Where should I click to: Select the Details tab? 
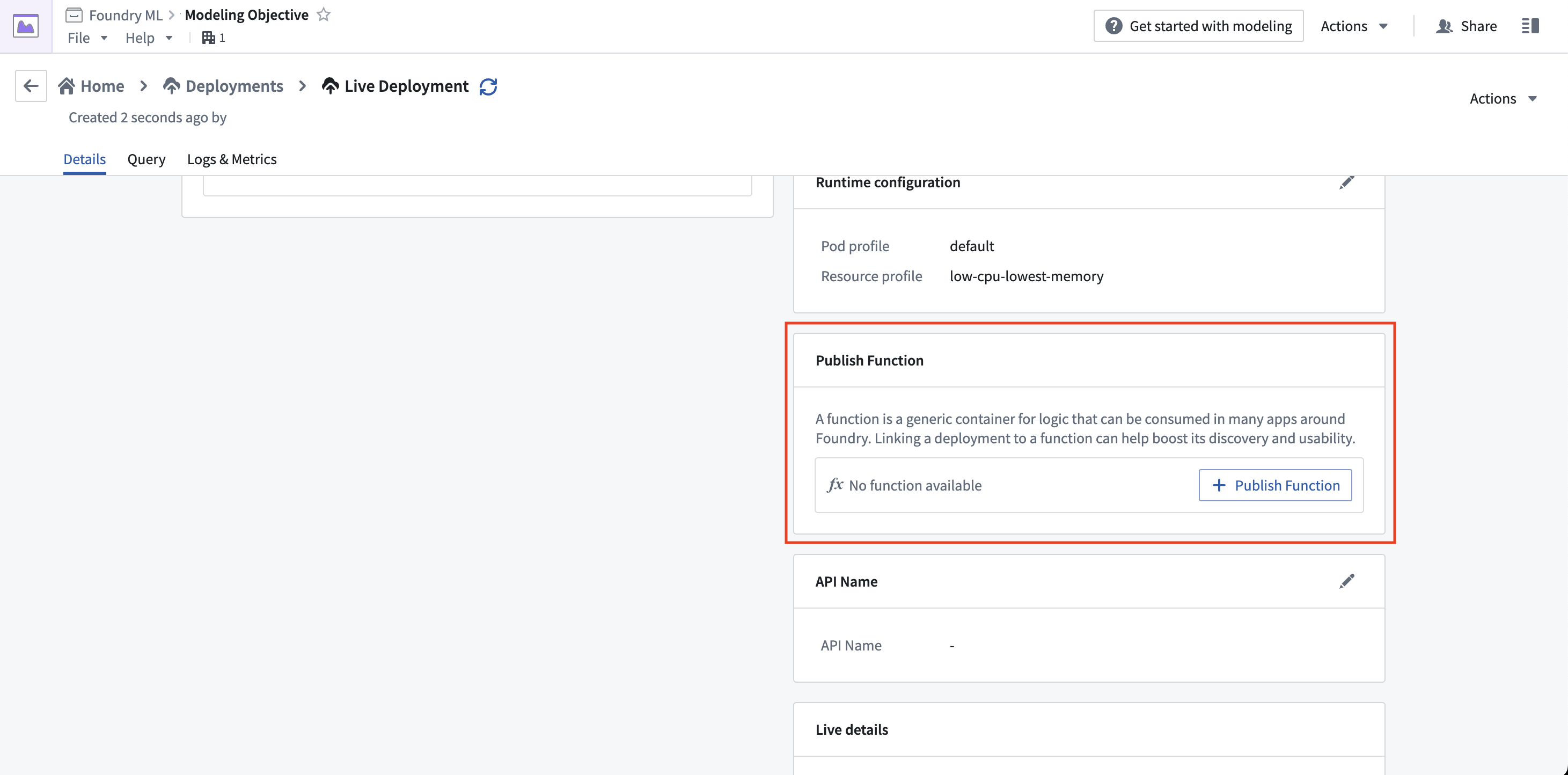(x=85, y=159)
